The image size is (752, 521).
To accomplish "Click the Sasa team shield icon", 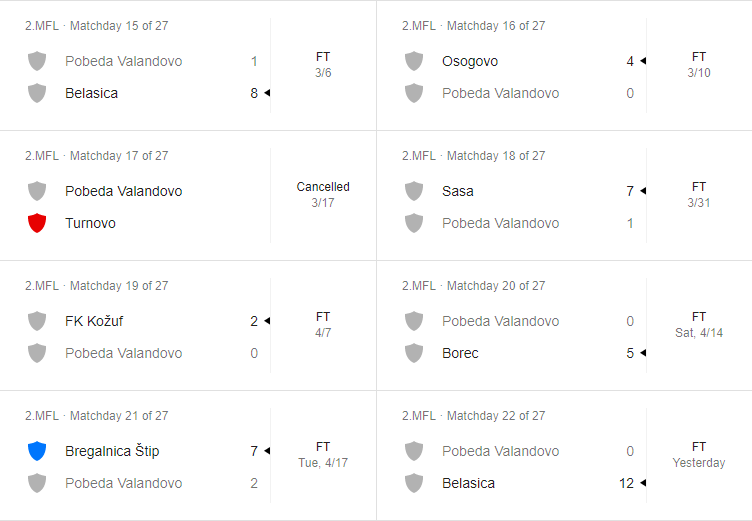I will 414,191.
